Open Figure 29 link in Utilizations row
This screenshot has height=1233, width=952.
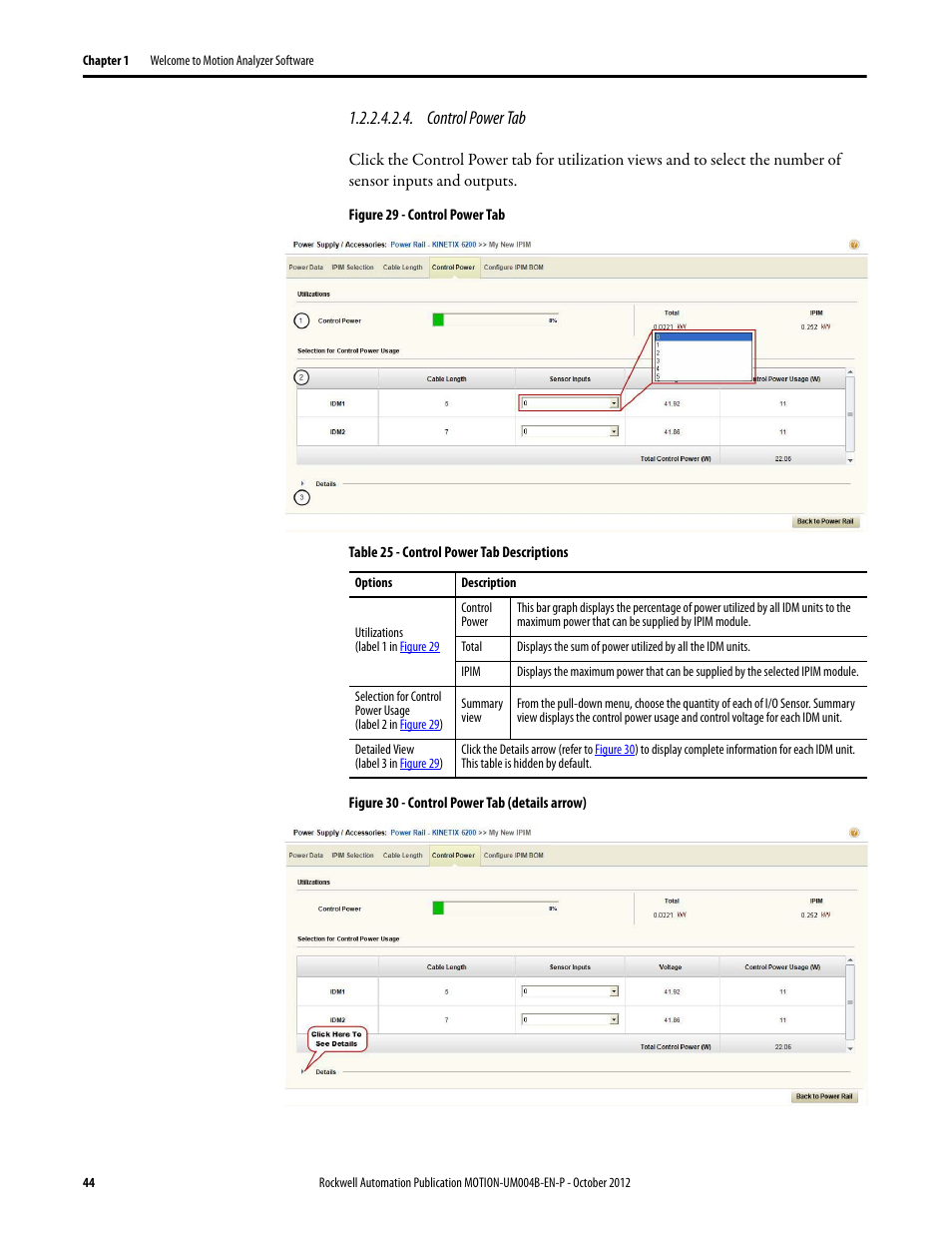419,647
